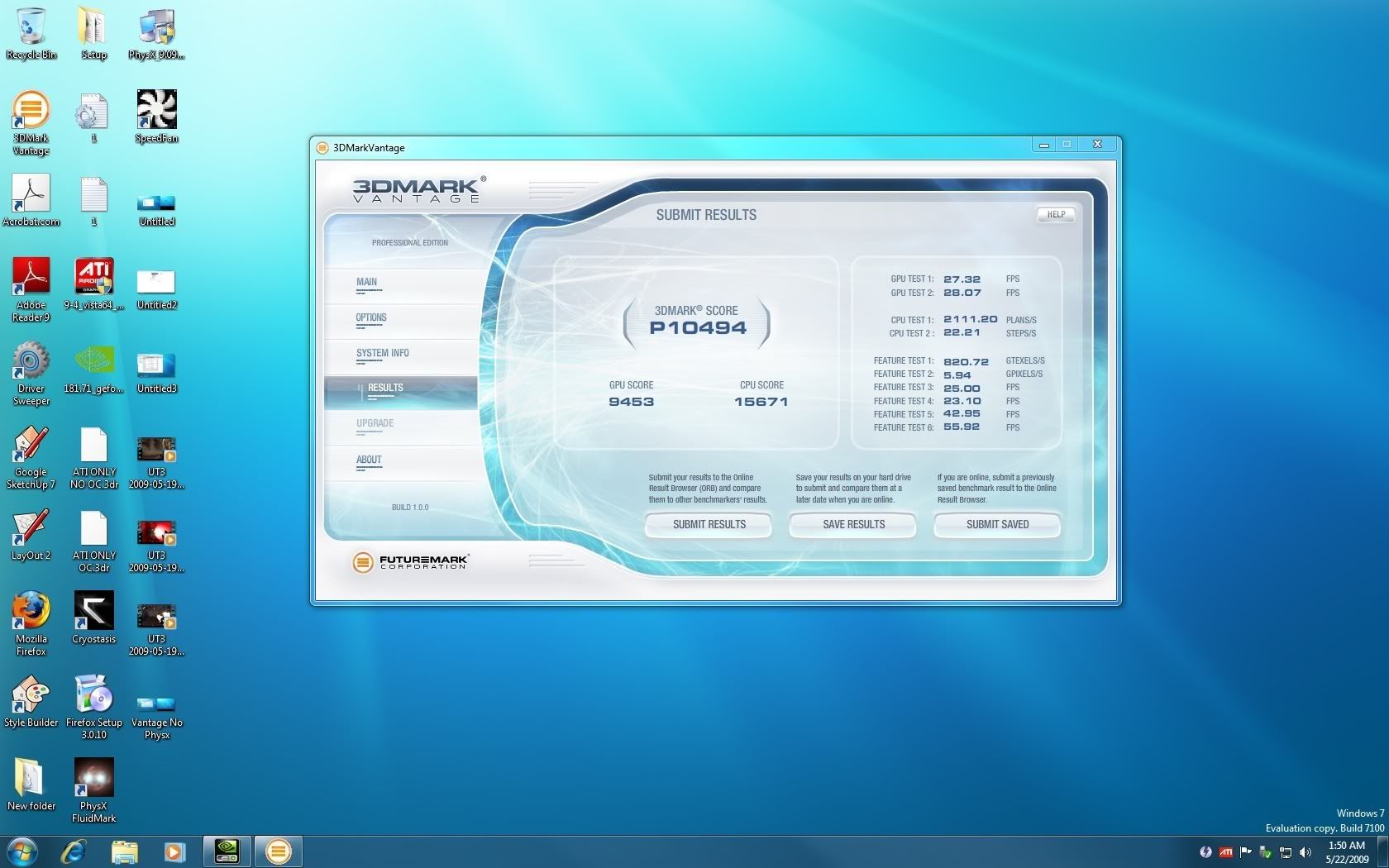Open the 3DMark Vantage desktop shortcut
This screenshot has height=868, width=1389.
click(x=31, y=121)
